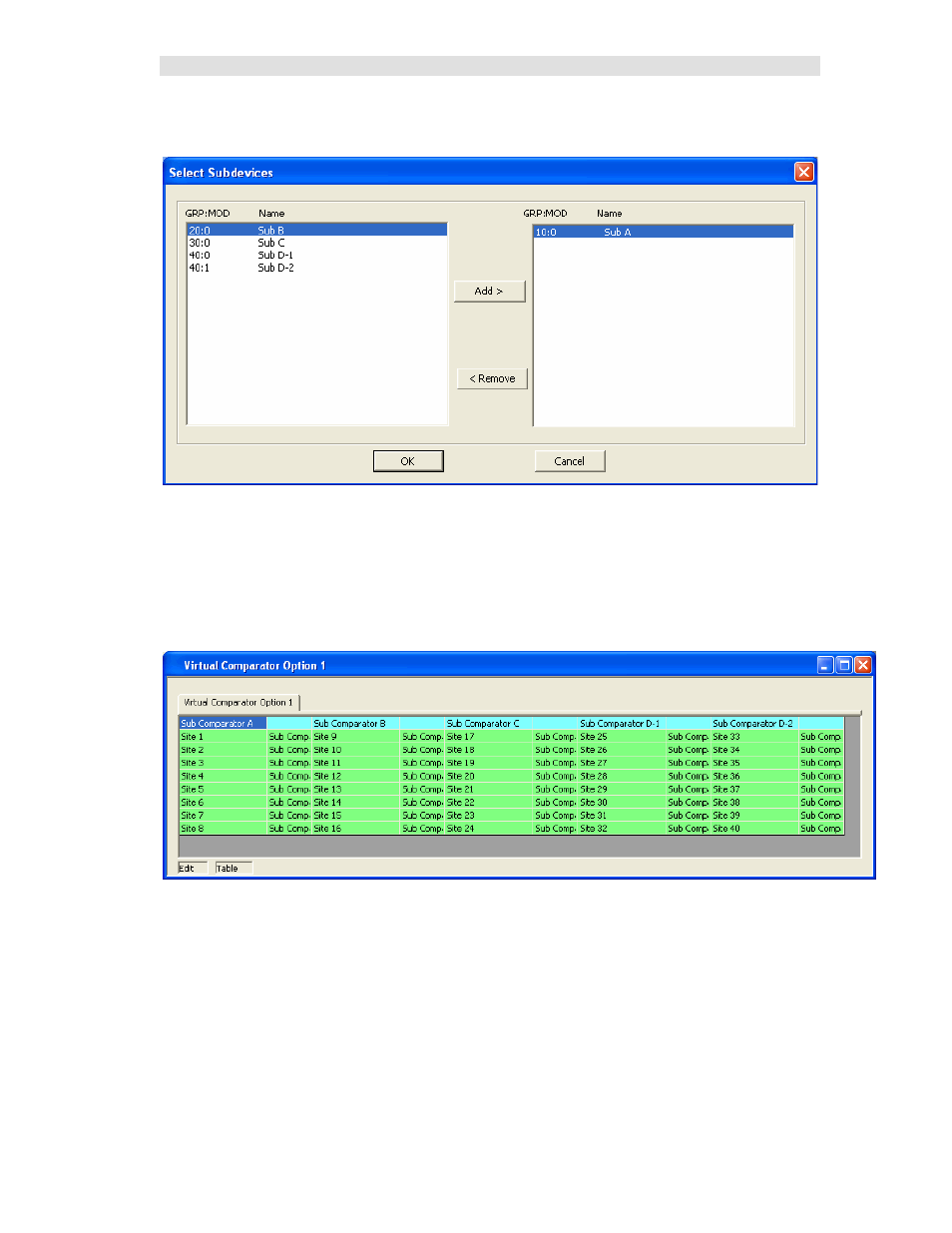The width and height of the screenshot is (952, 1233).
Task: Select the Site 9 cell
Action: (x=355, y=737)
